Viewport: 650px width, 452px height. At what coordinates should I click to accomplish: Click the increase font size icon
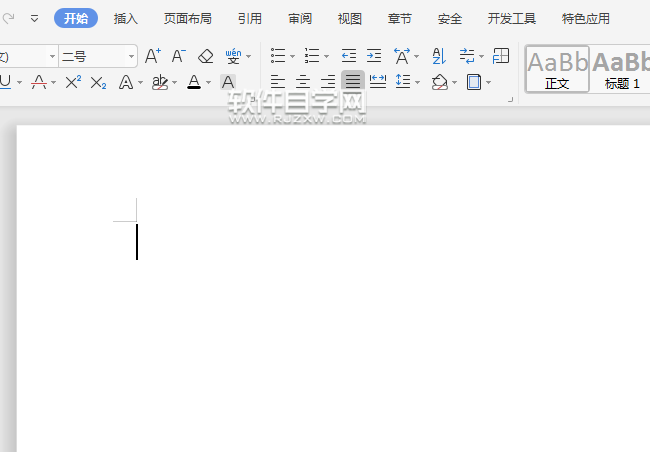[153, 56]
